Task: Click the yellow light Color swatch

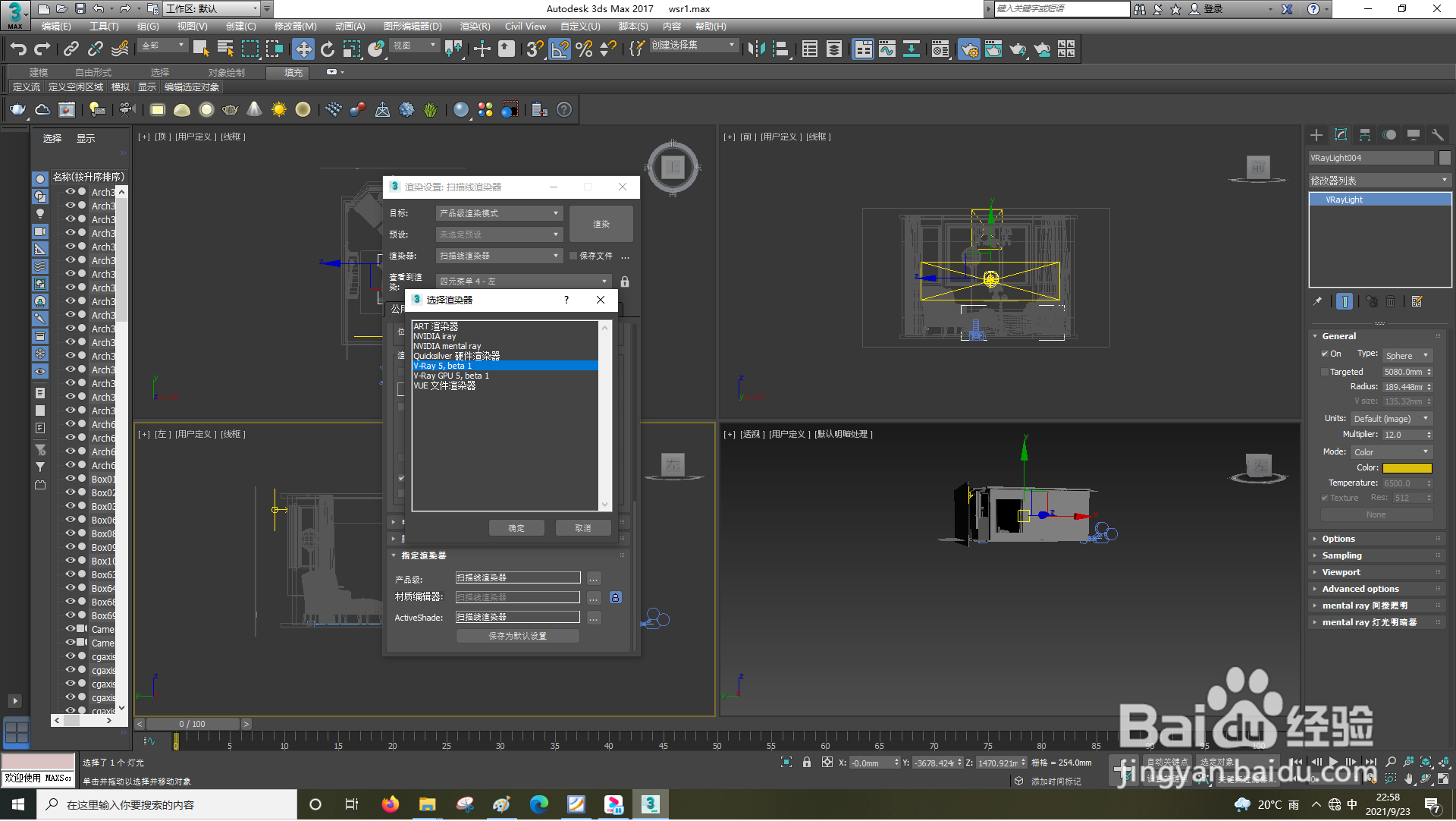Action: tap(1407, 469)
